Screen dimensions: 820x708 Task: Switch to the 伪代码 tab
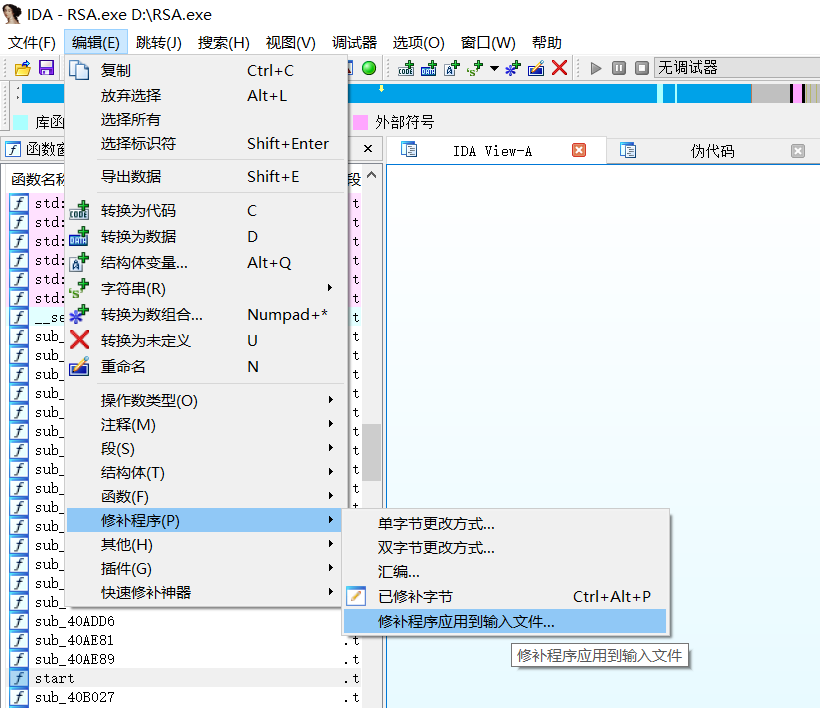[x=712, y=151]
